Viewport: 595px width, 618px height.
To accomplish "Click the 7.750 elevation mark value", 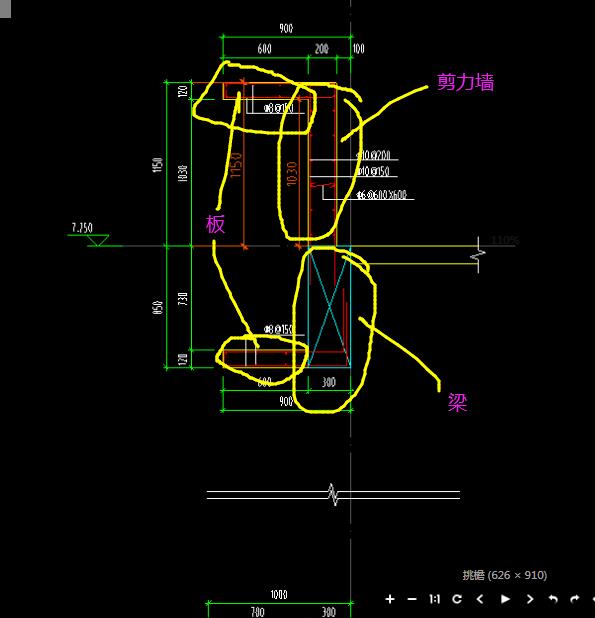I will [82, 227].
